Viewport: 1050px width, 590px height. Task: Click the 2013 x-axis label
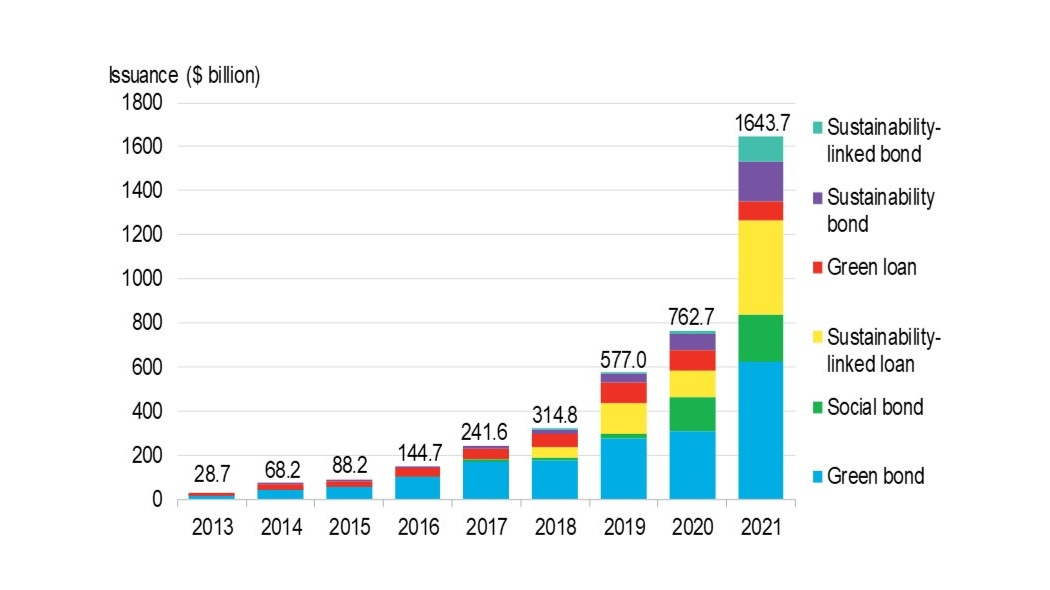[212, 527]
